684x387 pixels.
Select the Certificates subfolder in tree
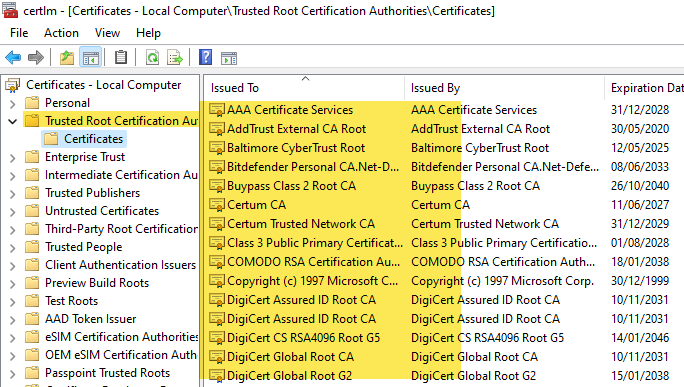93,139
